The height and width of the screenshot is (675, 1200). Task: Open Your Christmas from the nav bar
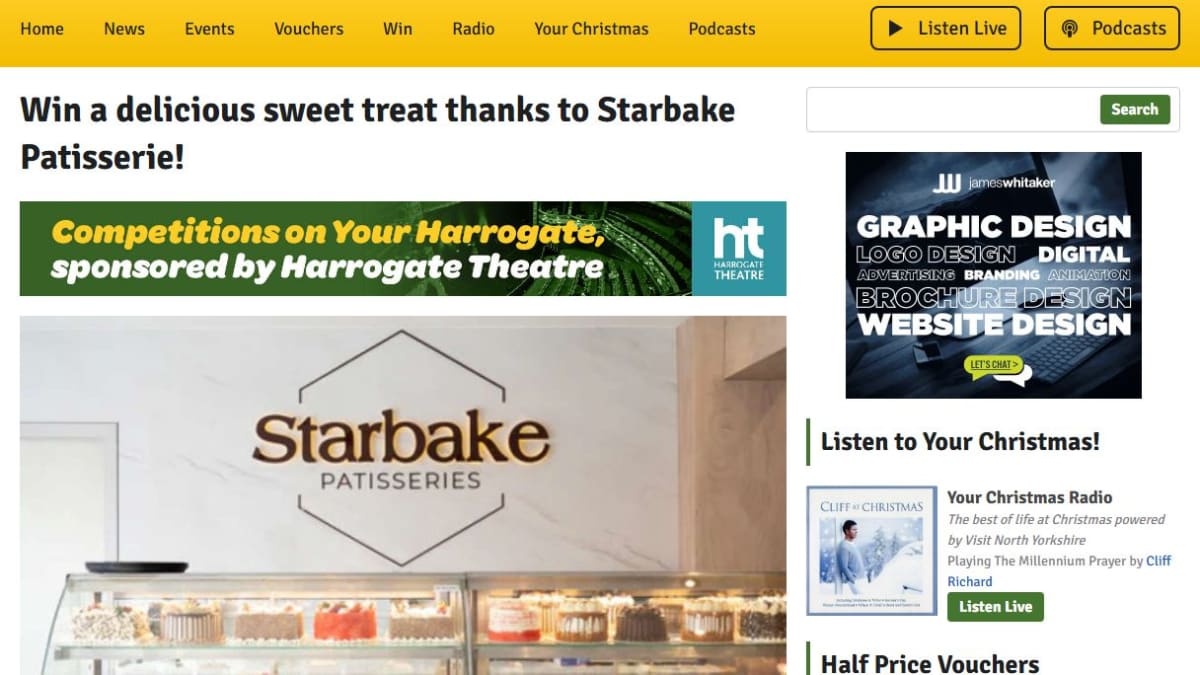[x=591, y=28]
